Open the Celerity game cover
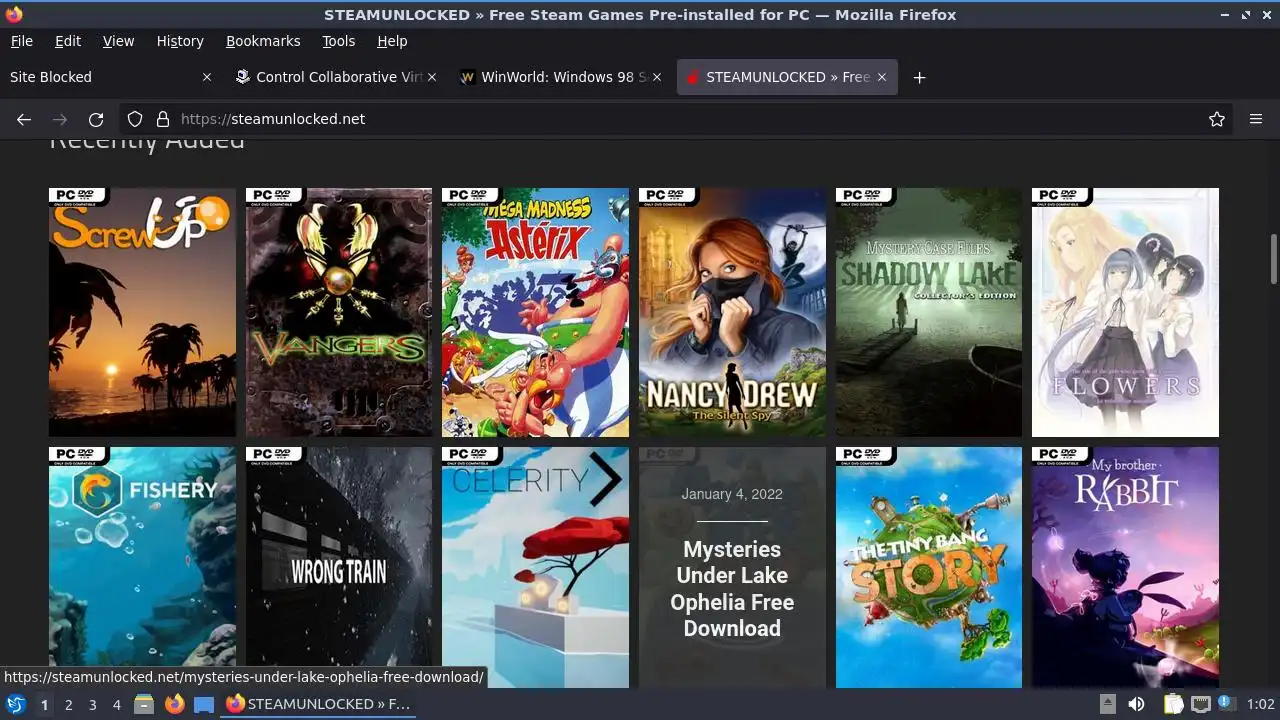Image resolution: width=1280 pixels, height=720 pixels. tap(535, 567)
